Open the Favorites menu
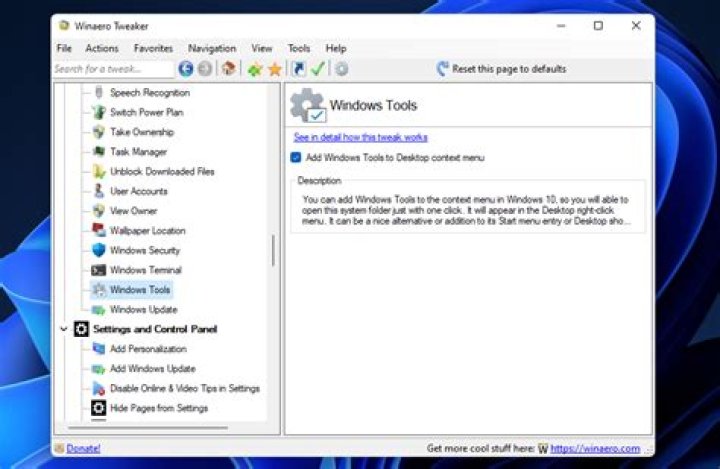The width and height of the screenshot is (720, 469). point(153,48)
